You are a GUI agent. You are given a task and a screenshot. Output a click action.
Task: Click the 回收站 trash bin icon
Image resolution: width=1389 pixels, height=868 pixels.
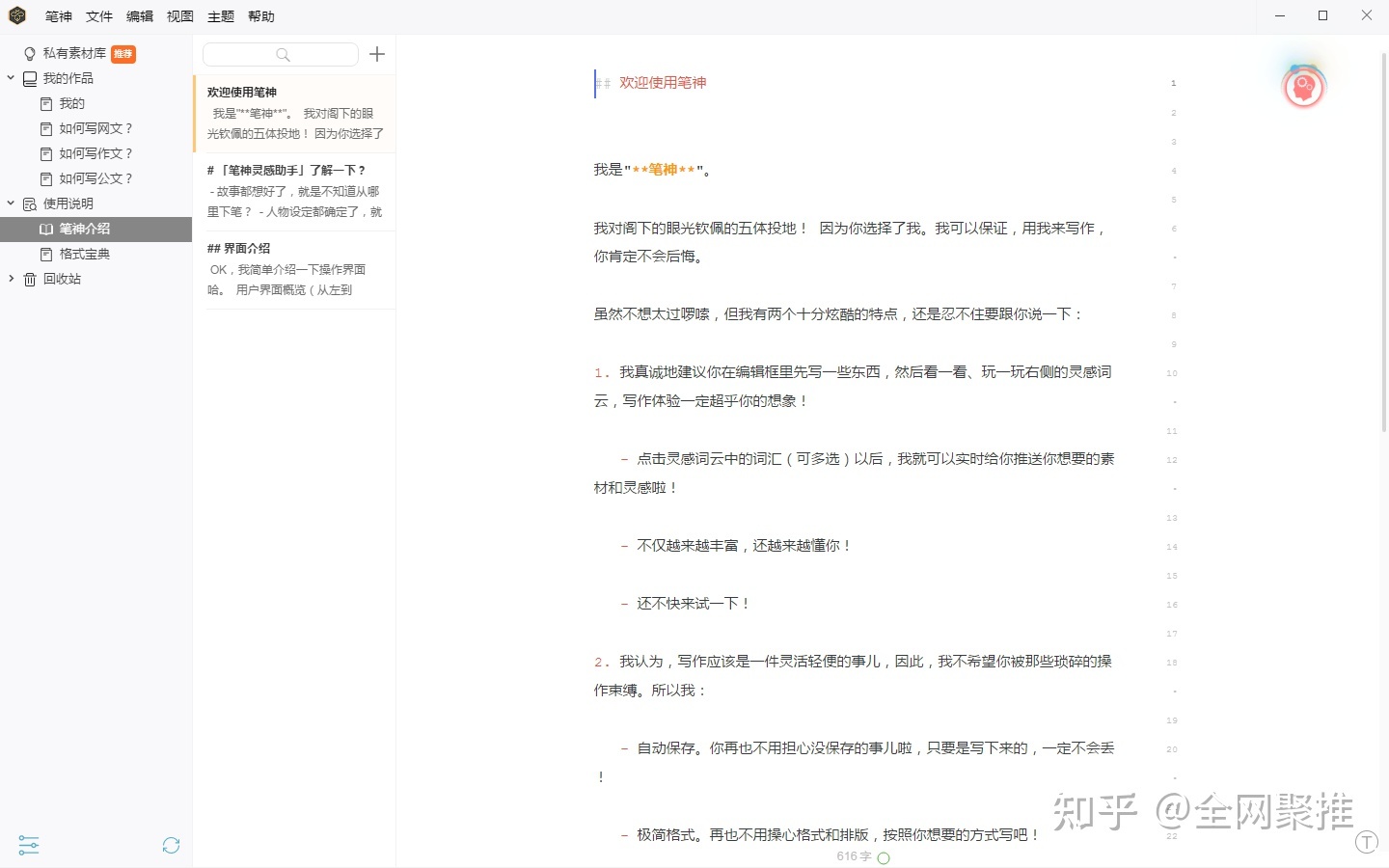[30, 280]
